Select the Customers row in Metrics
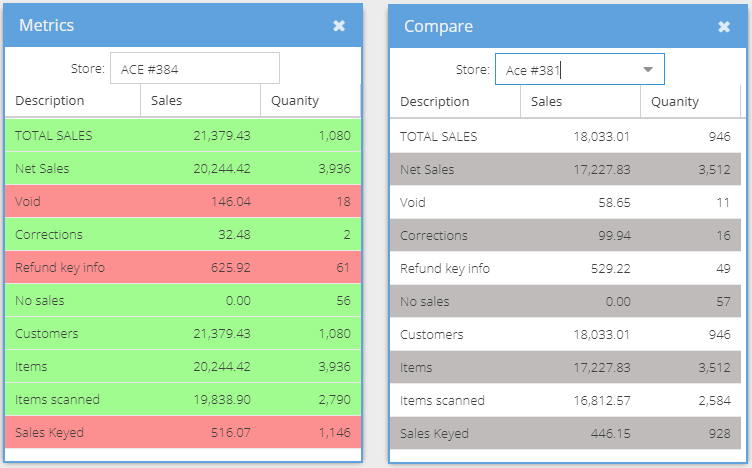The height and width of the screenshot is (468, 752). (183, 333)
